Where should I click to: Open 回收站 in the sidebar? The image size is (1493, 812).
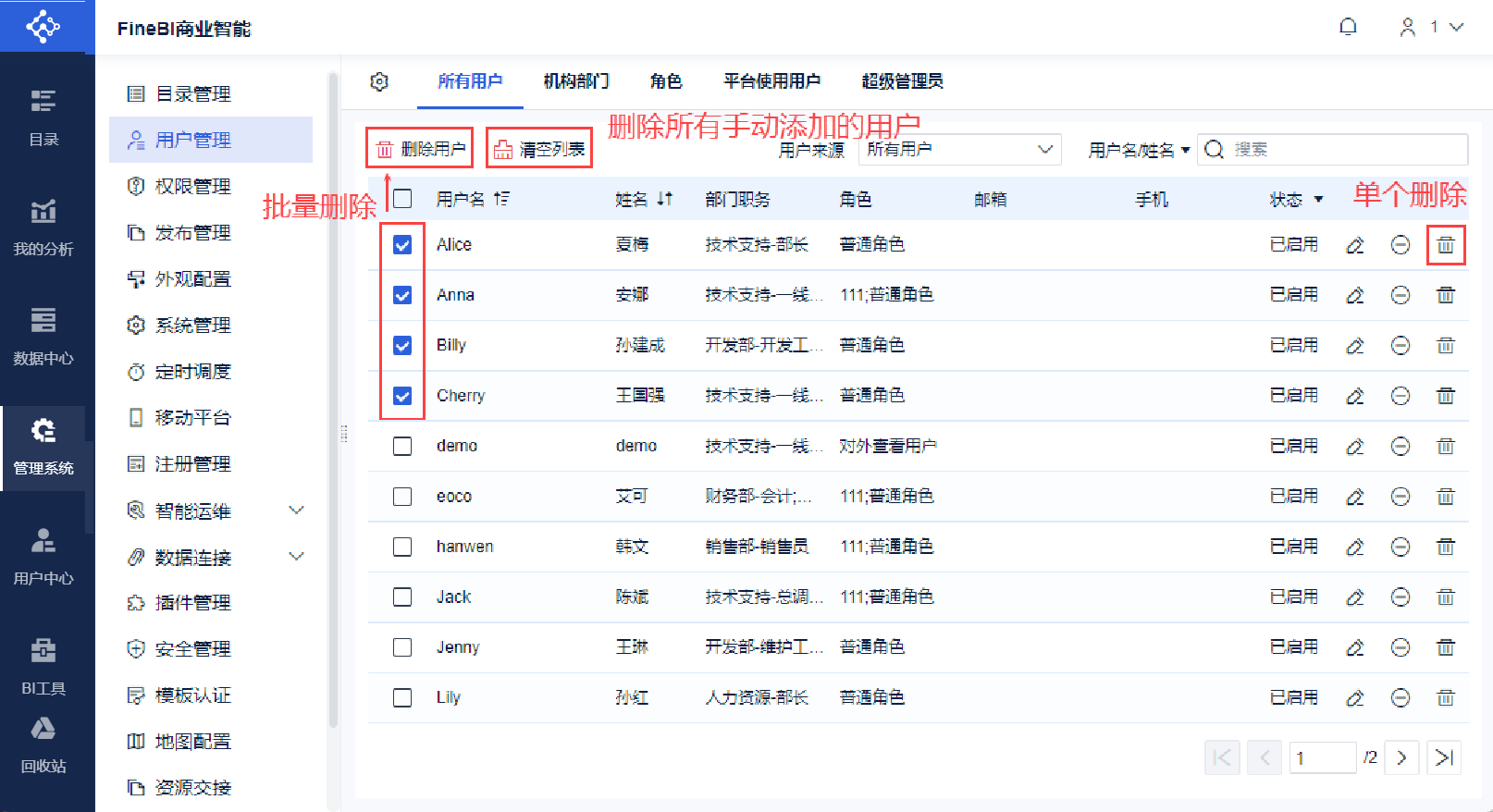[x=43, y=746]
